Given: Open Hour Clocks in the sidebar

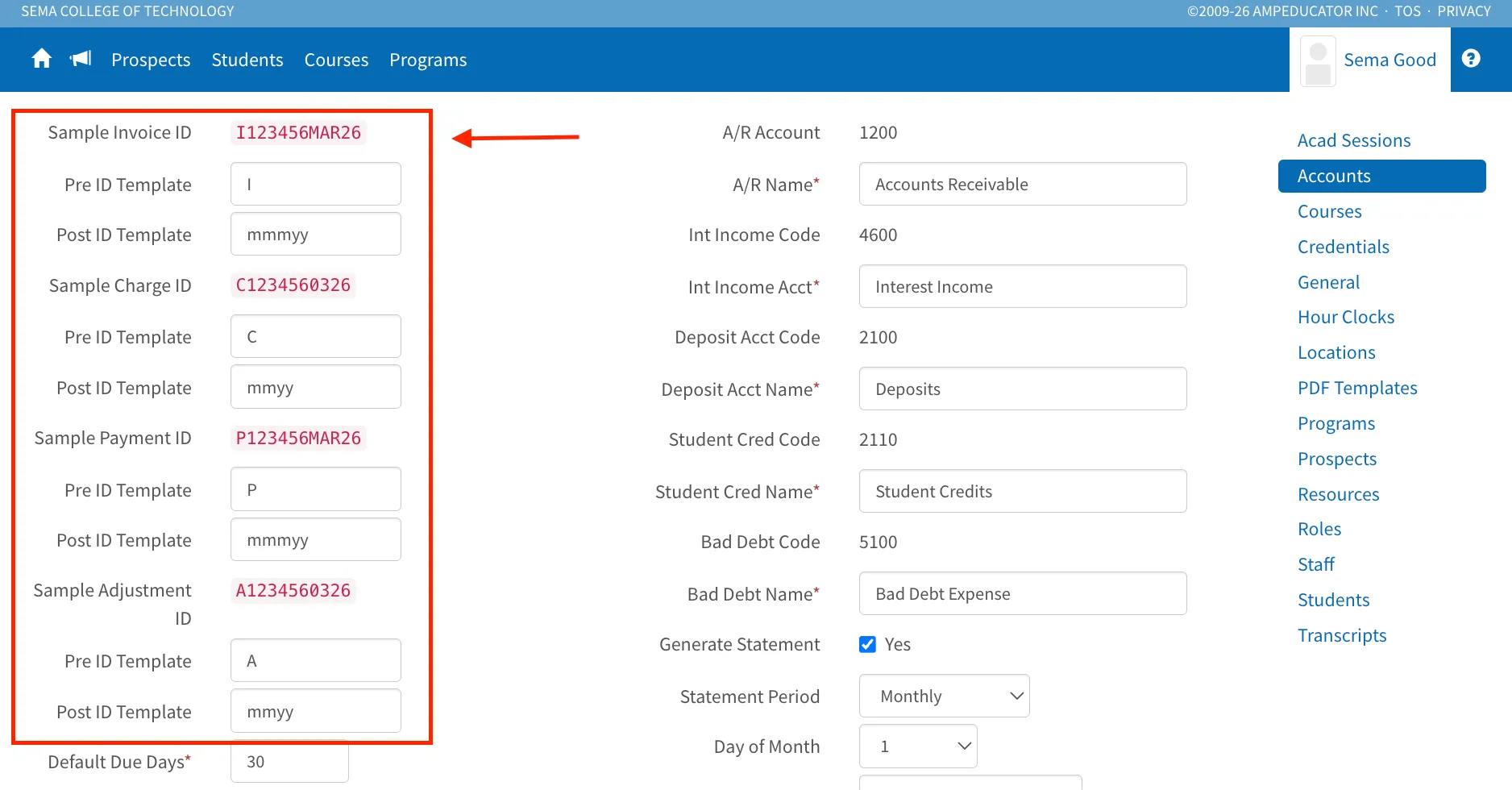Looking at the screenshot, I should pyautogui.click(x=1346, y=317).
